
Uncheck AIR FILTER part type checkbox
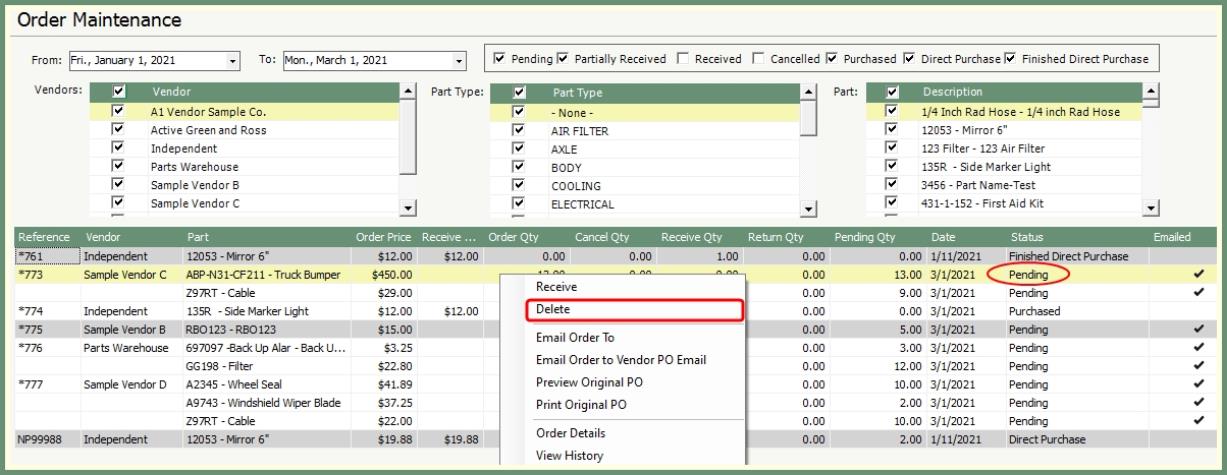[518, 130]
